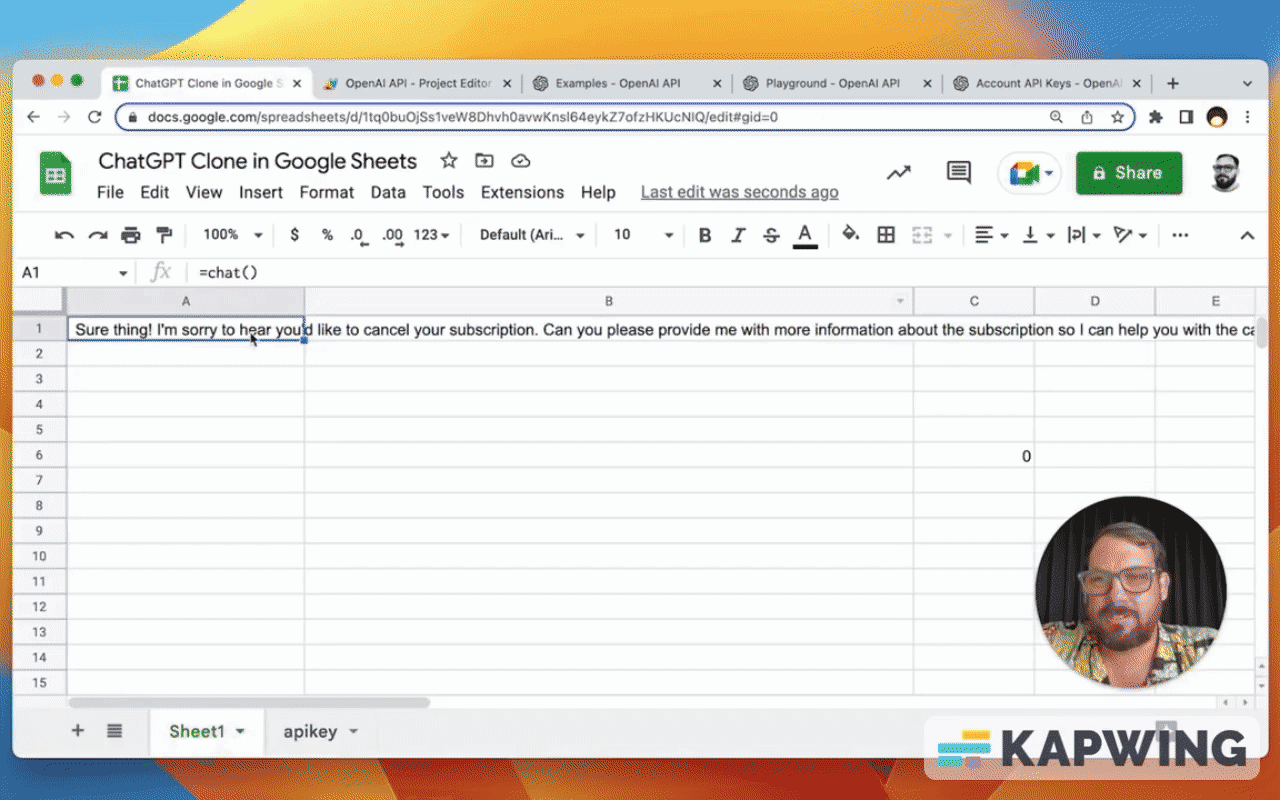Select the cell containing 0 in row 6
The image size is (1280, 800).
974,456
